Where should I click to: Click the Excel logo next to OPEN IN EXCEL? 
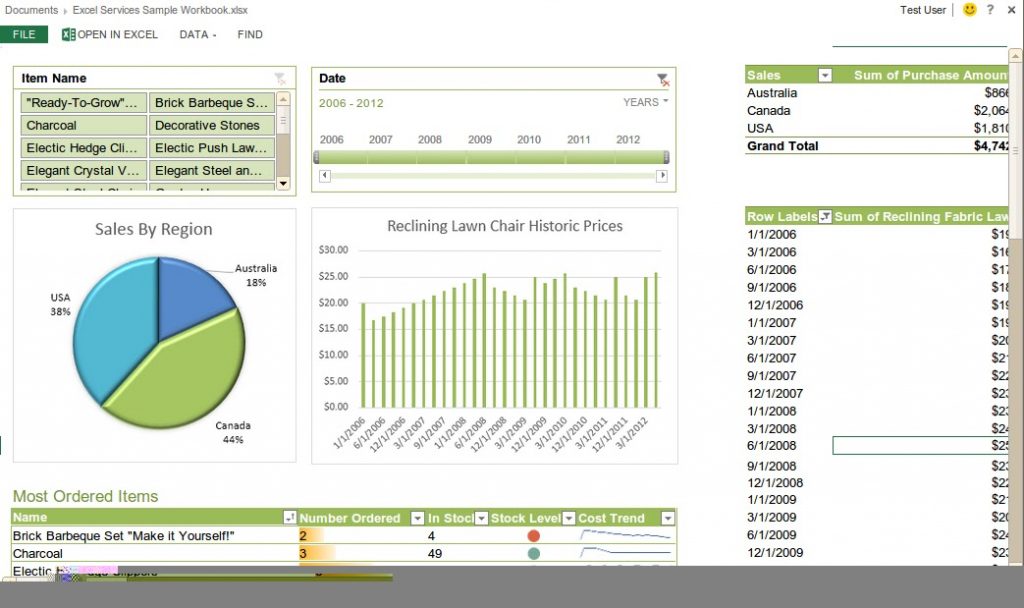pyautogui.click(x=66, y=34)
